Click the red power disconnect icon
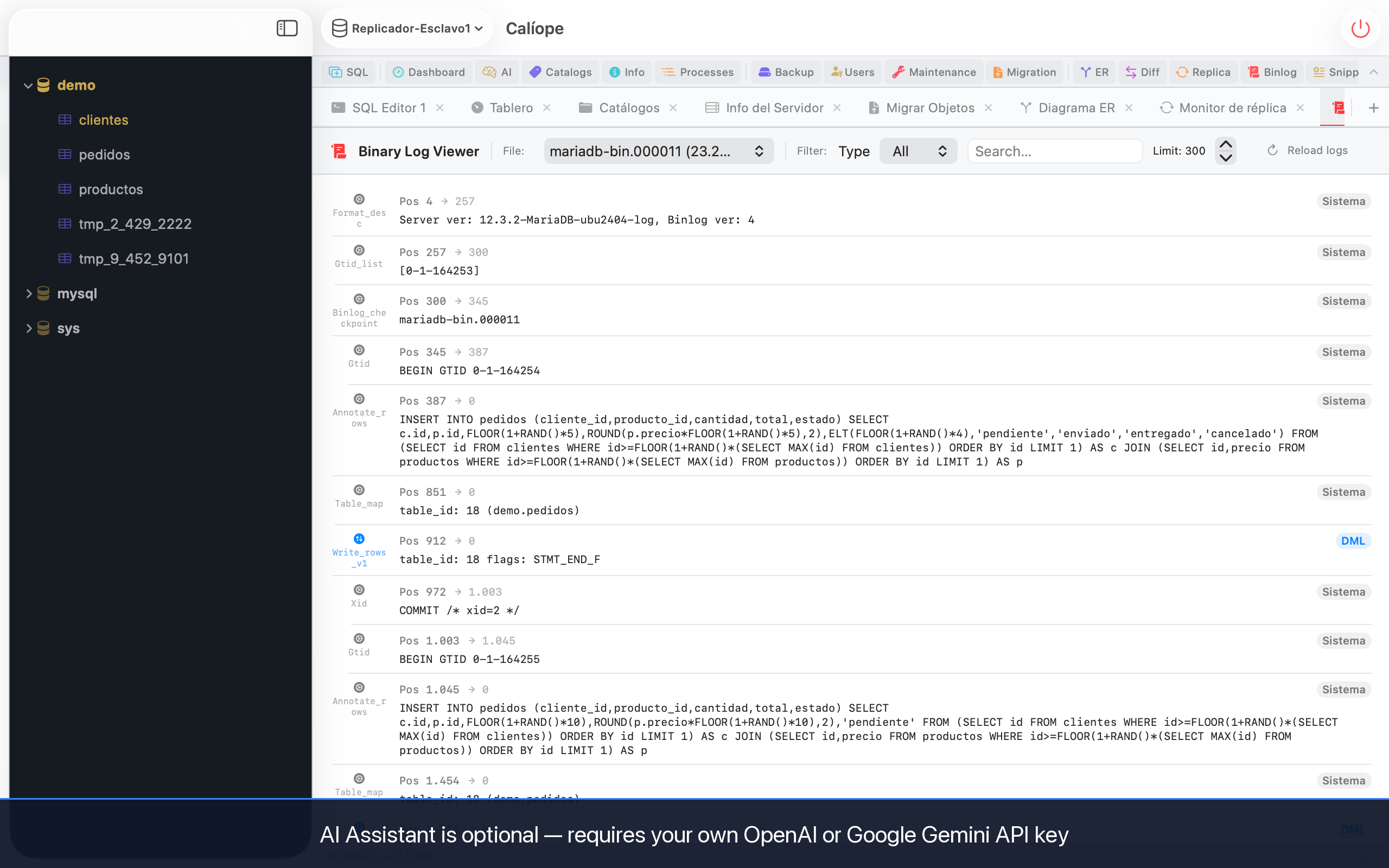Screen dimensions: 1389x868 tap(1360, 28)
